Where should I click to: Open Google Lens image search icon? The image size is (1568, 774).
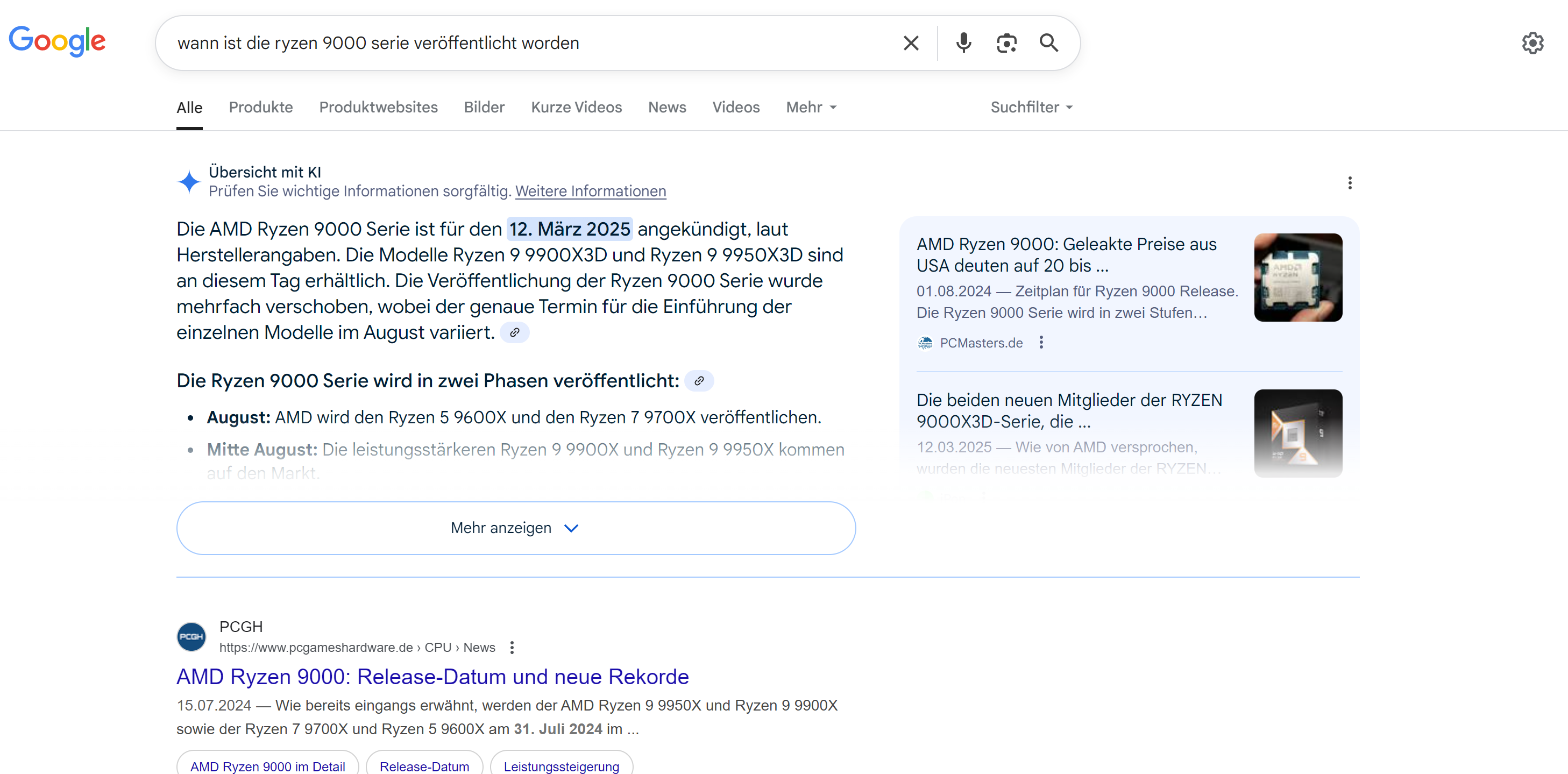[x=1006, y=43]
